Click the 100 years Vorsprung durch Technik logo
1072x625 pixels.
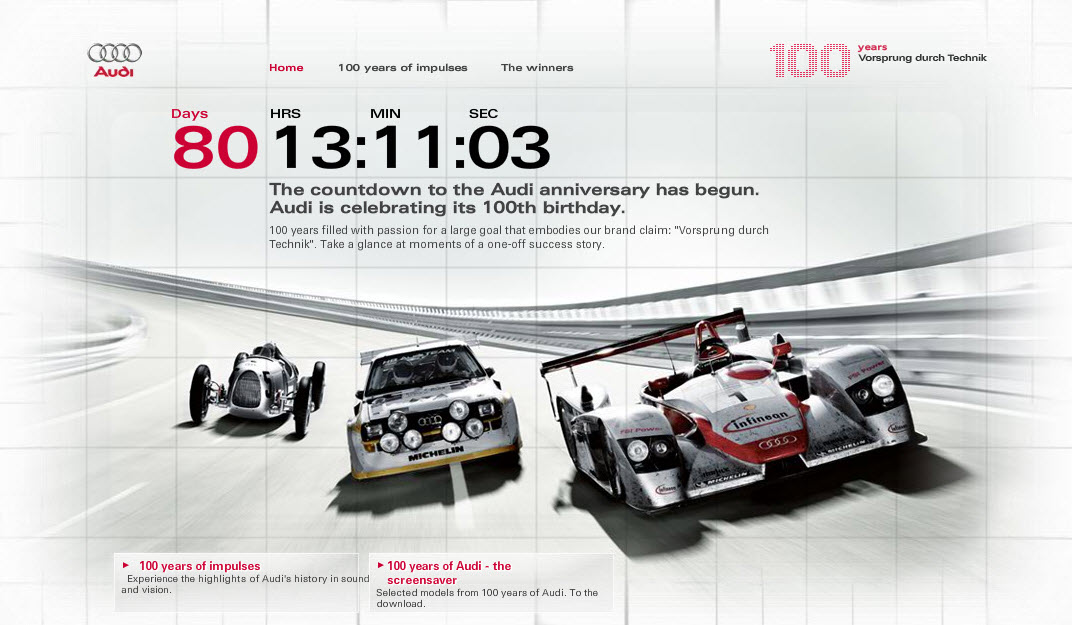(878, 59)
